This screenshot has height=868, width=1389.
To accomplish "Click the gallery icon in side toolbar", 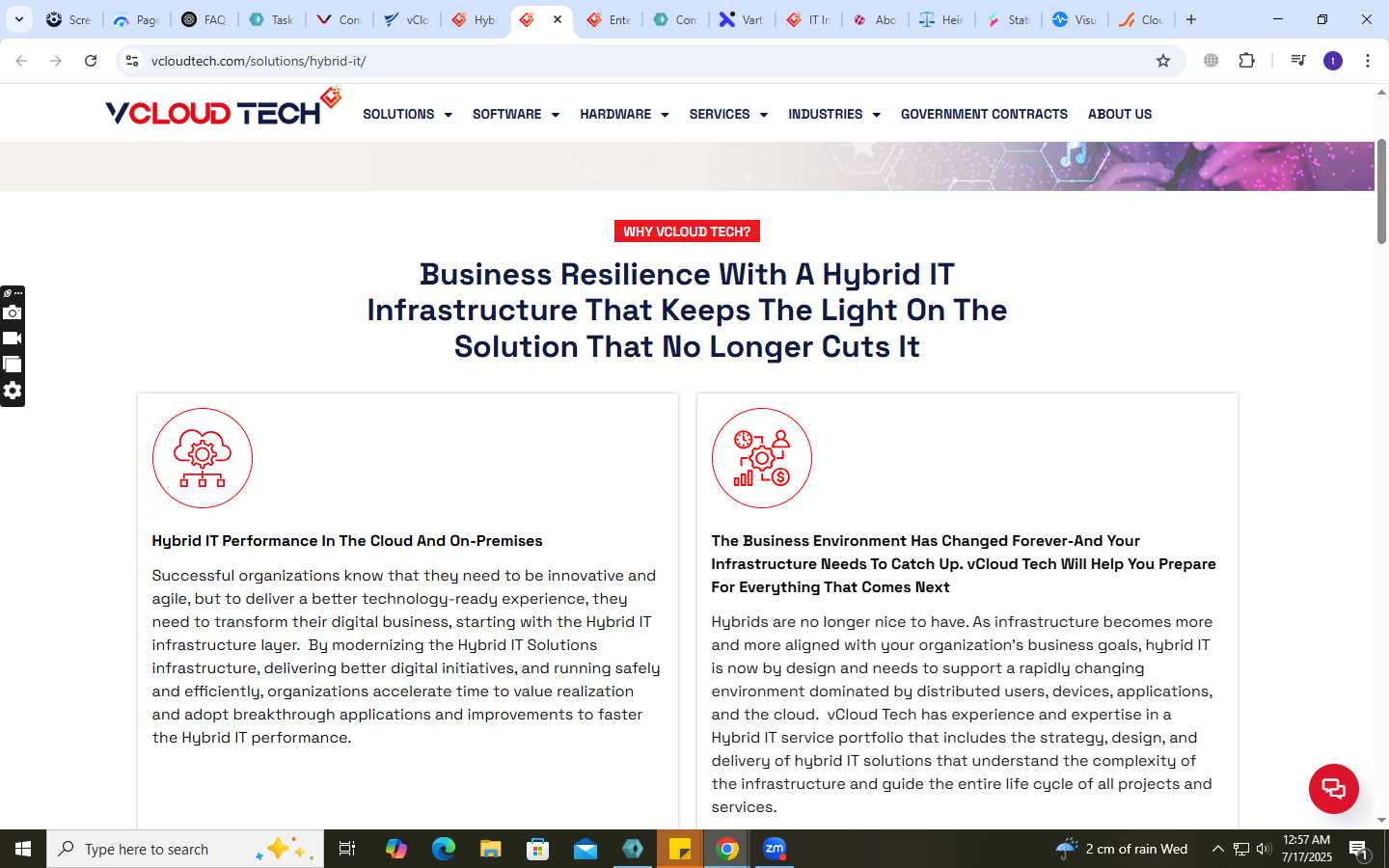I will [x=13, y=365].
